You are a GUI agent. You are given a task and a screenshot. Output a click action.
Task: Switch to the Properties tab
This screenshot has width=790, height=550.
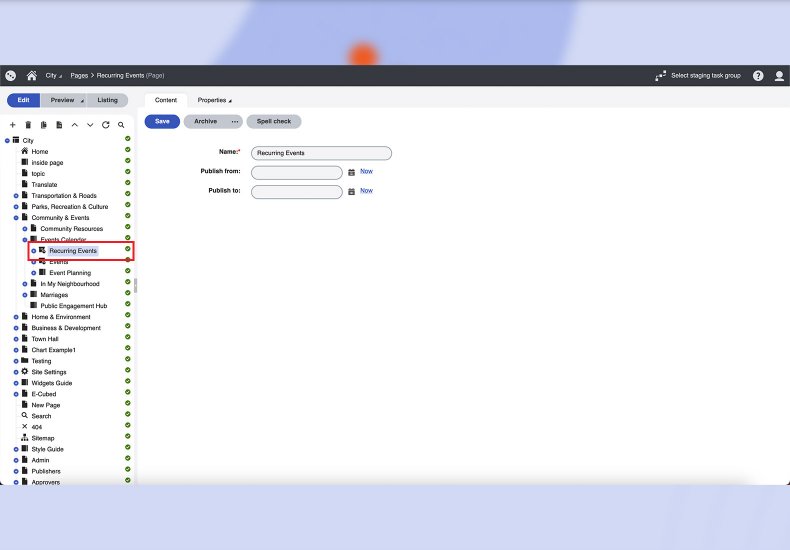213,100
